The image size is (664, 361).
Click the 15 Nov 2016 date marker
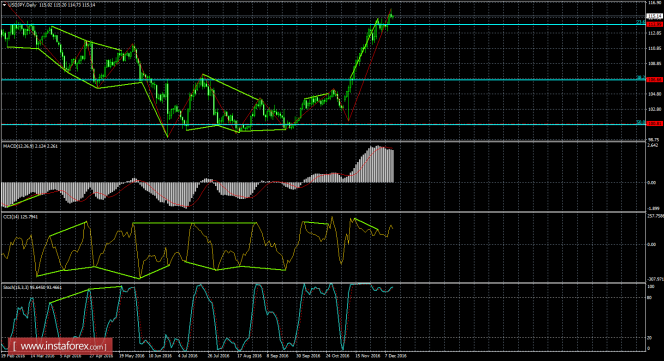coord(368,356)
